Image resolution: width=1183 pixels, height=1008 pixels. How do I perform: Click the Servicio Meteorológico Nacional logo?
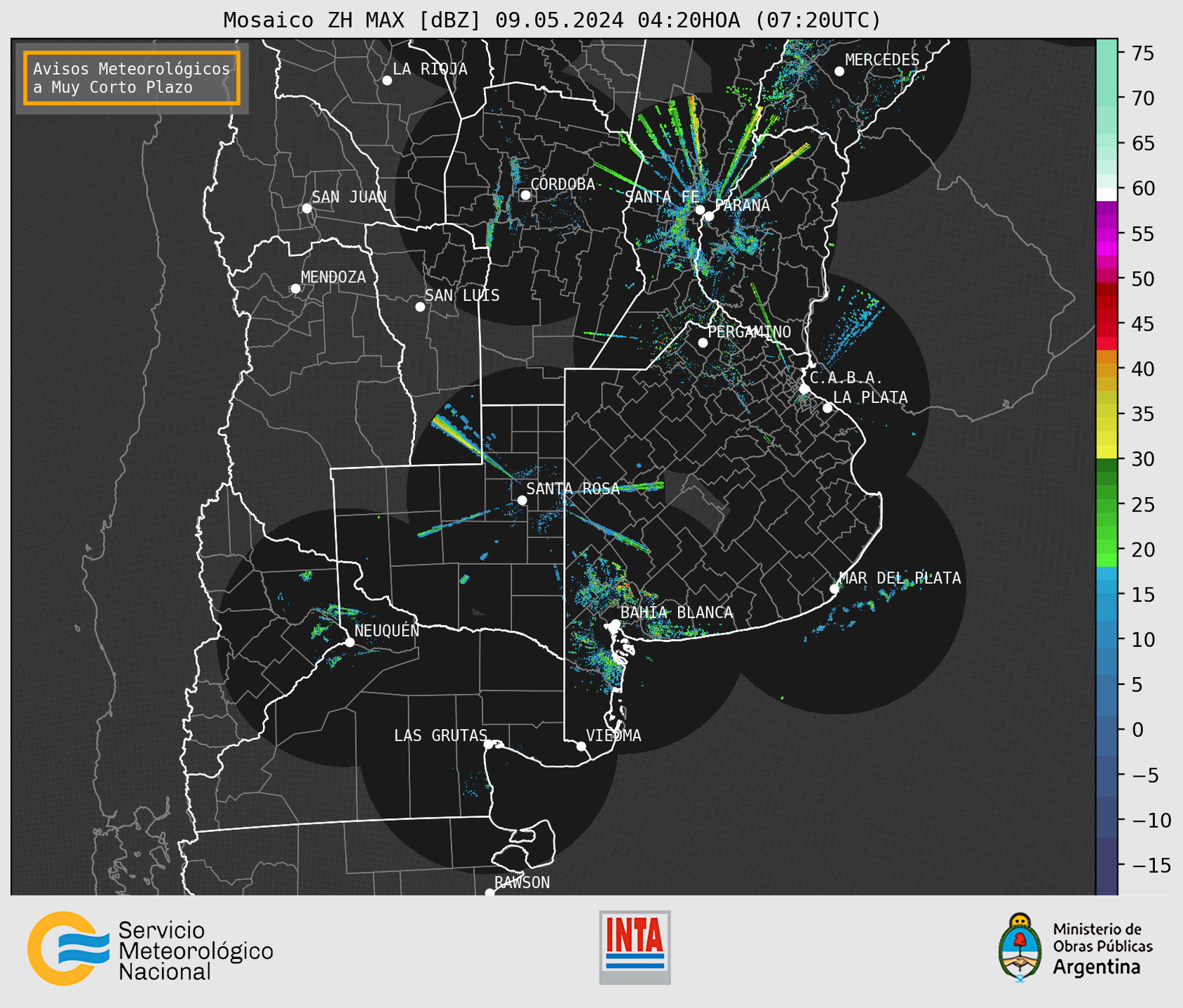tap(149, 949)
